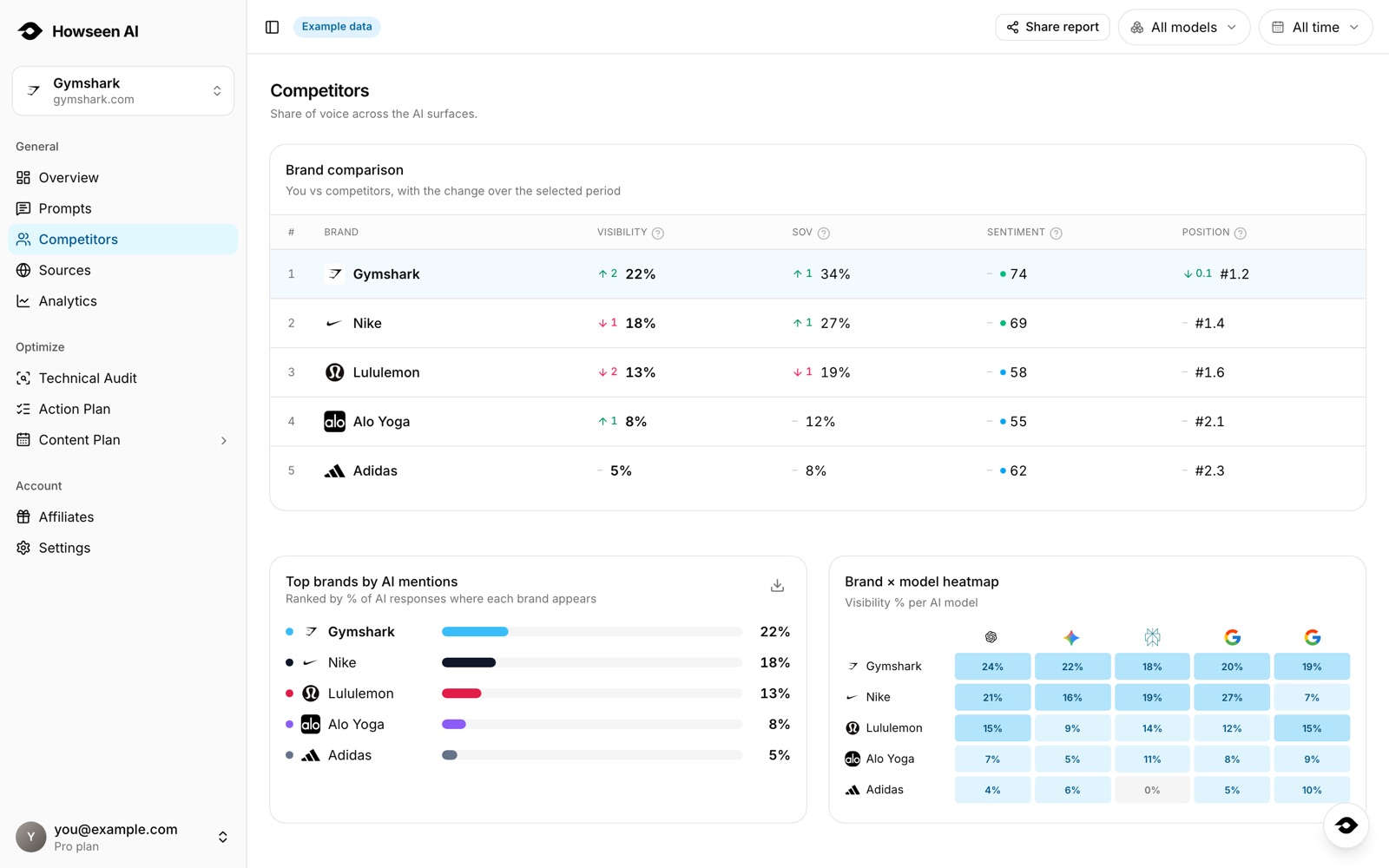The height and width of the screenshot is (868, 1389).
Task: Expand the Content Plan submenu chevron
Action: point(223,440)
